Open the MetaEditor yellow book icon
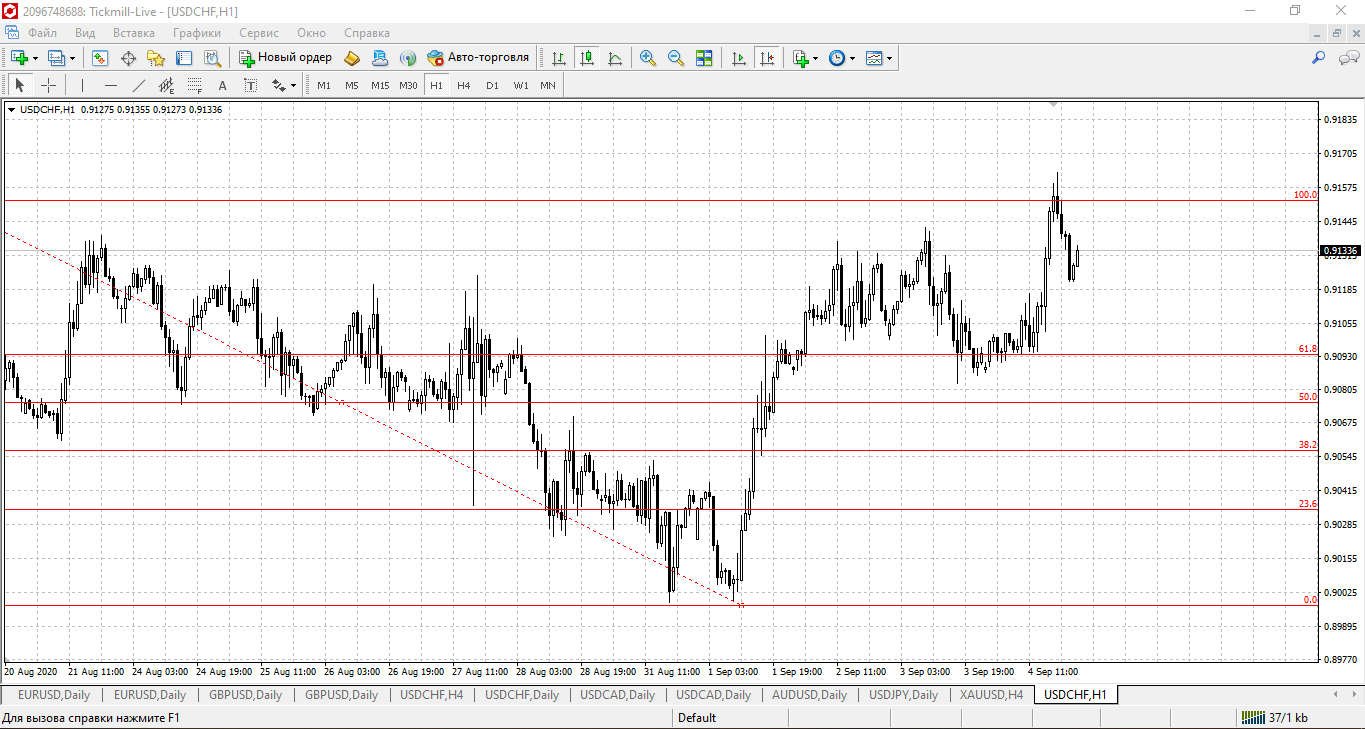1365x729 pixels. point(352,58)
